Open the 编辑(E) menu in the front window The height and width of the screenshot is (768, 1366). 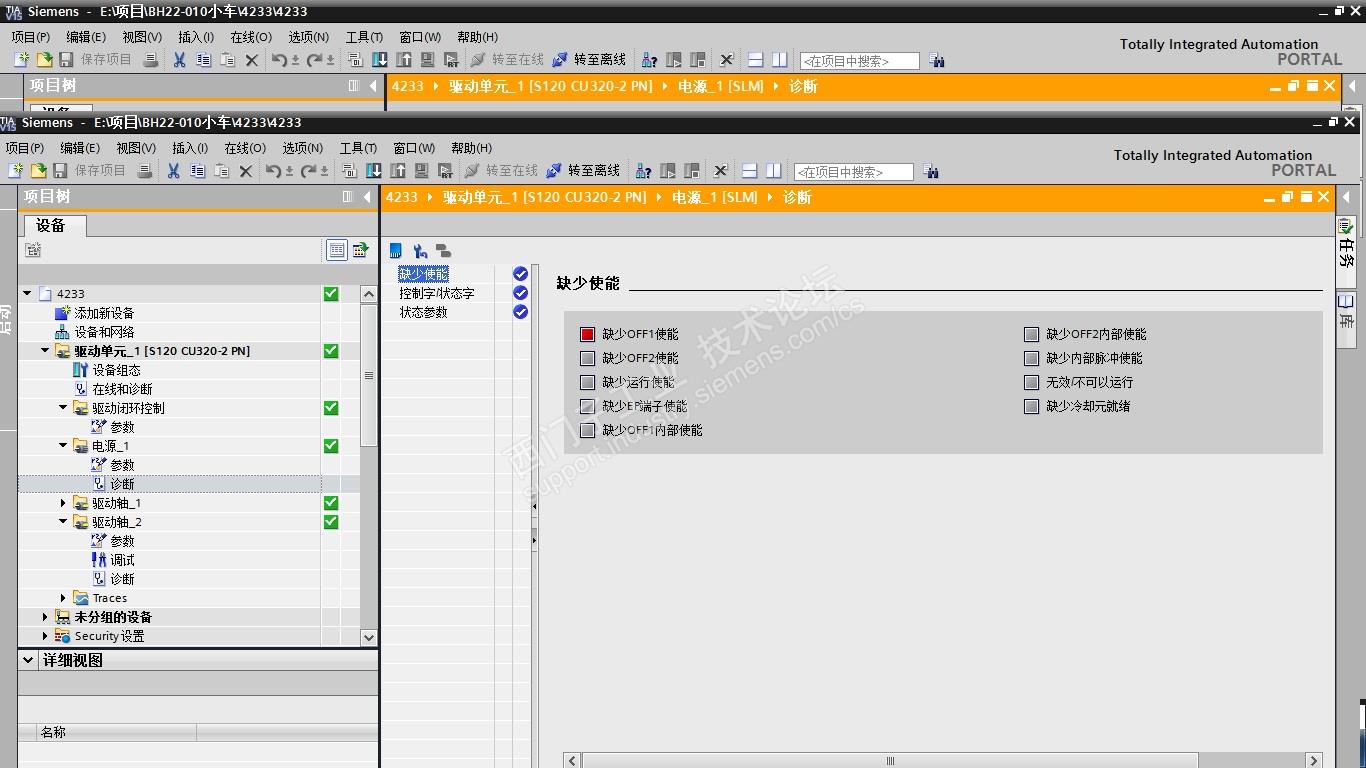pos(80,148)
